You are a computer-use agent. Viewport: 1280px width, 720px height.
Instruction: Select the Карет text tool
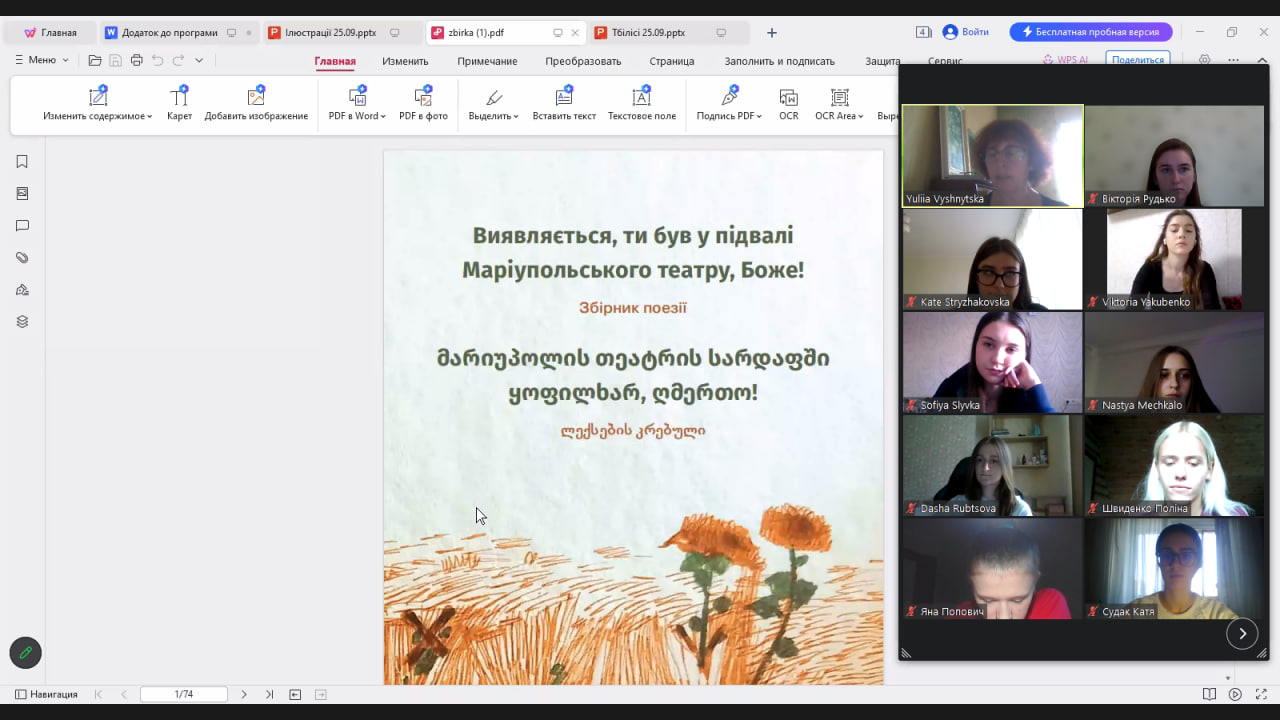179,98
